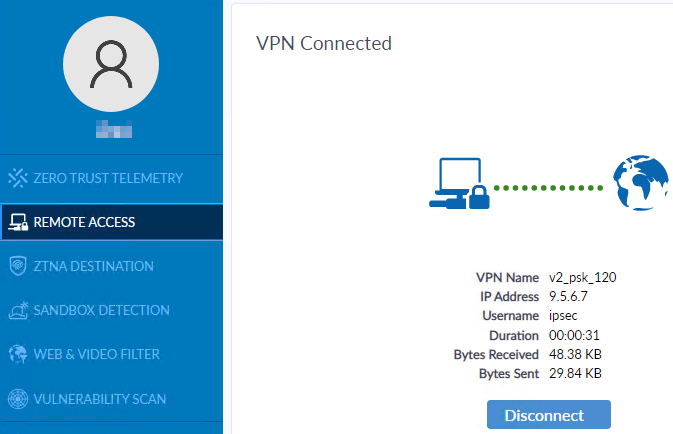Image resolution: width=673 pixels, height=434 pixels.
Task: Click the blurred username under avatar
Action: (x=113, y=129)
